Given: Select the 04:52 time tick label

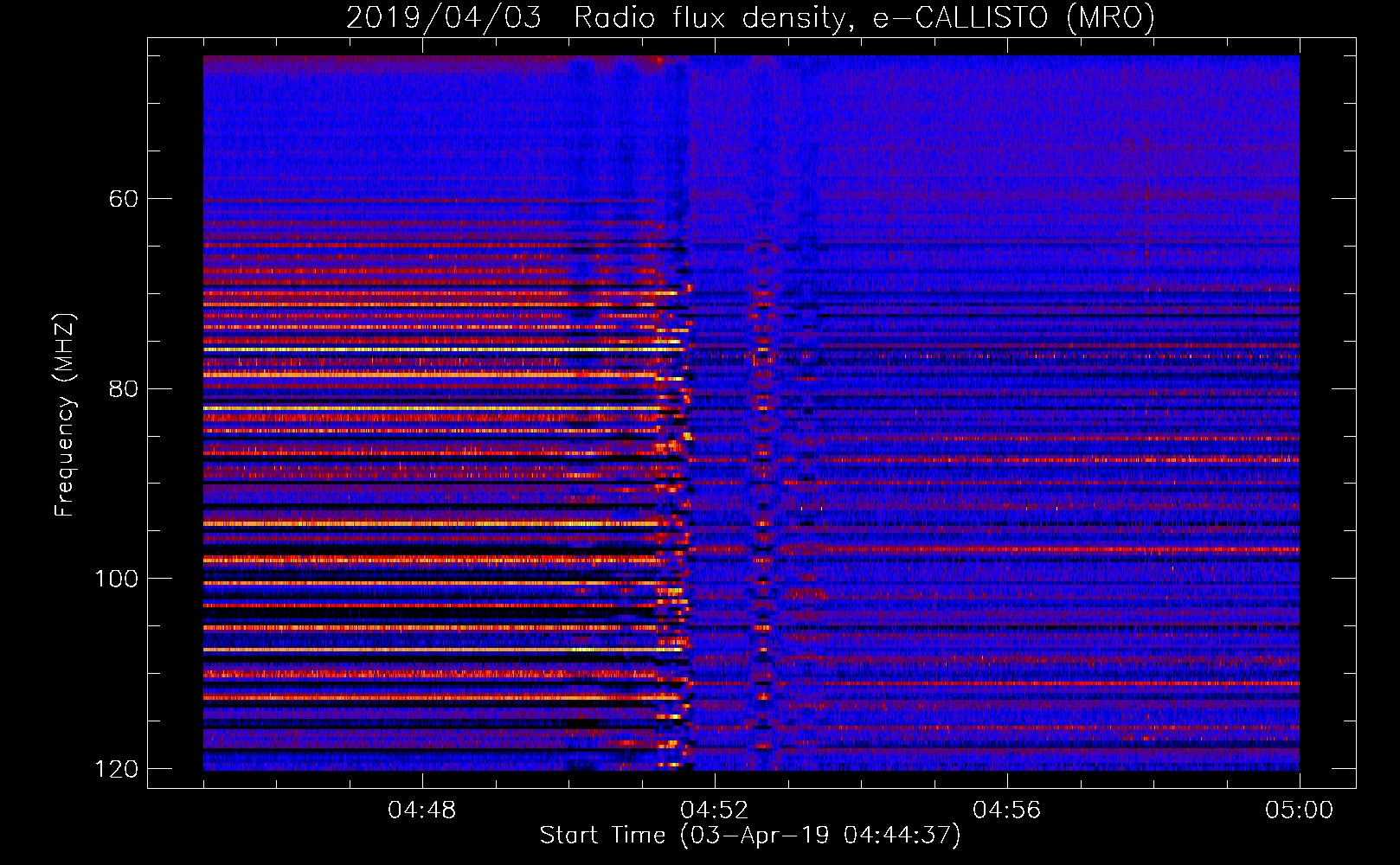Looking at the screenshot, I should point(715,810).
